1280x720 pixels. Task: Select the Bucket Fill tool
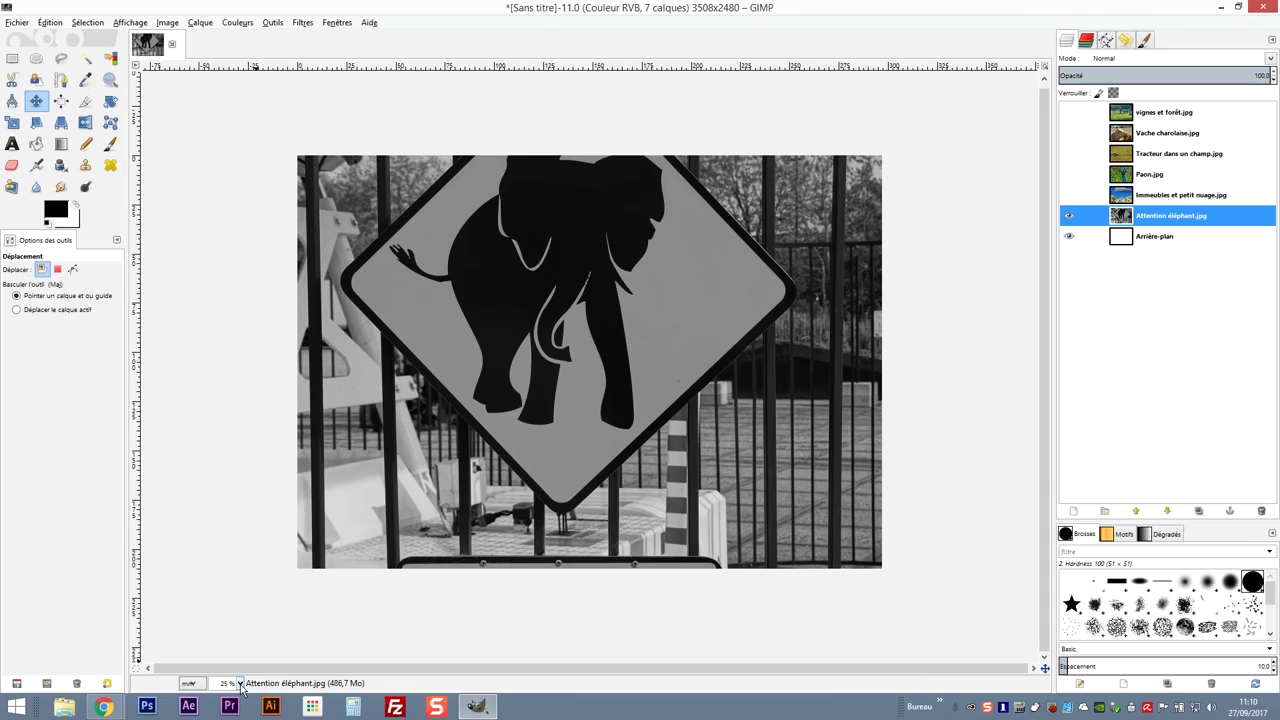click(x=36, y=144)
